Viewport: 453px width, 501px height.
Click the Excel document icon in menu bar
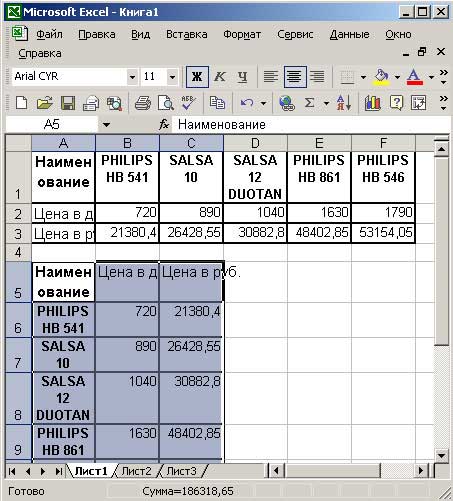pyautogui.click(x=19, y=34)
